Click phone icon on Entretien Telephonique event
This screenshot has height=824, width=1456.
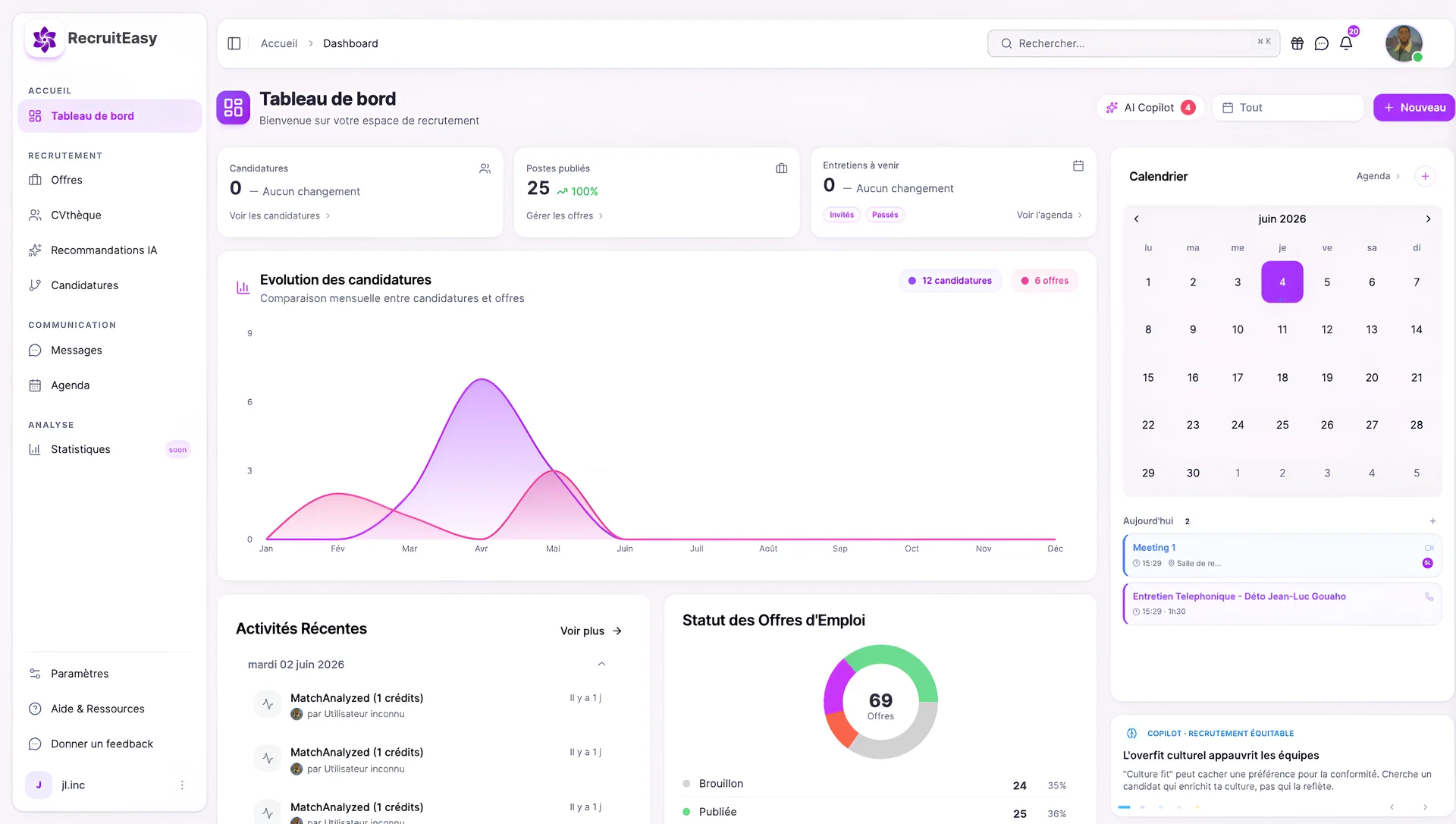coord(1429,596)
